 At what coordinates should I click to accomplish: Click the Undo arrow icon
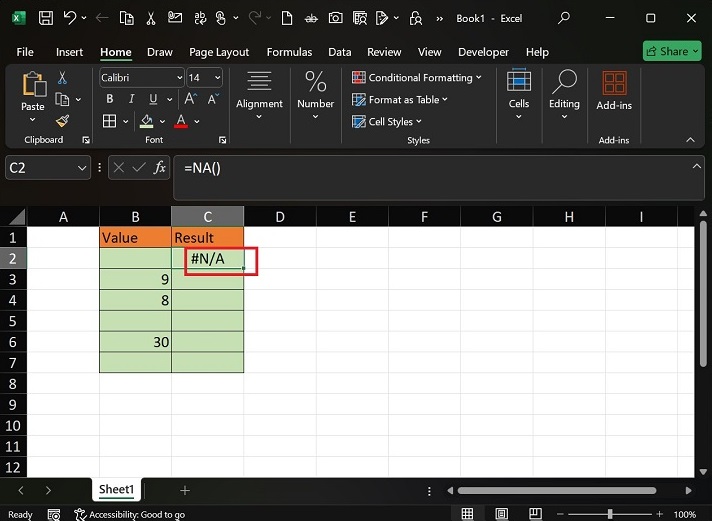point(70,18)
